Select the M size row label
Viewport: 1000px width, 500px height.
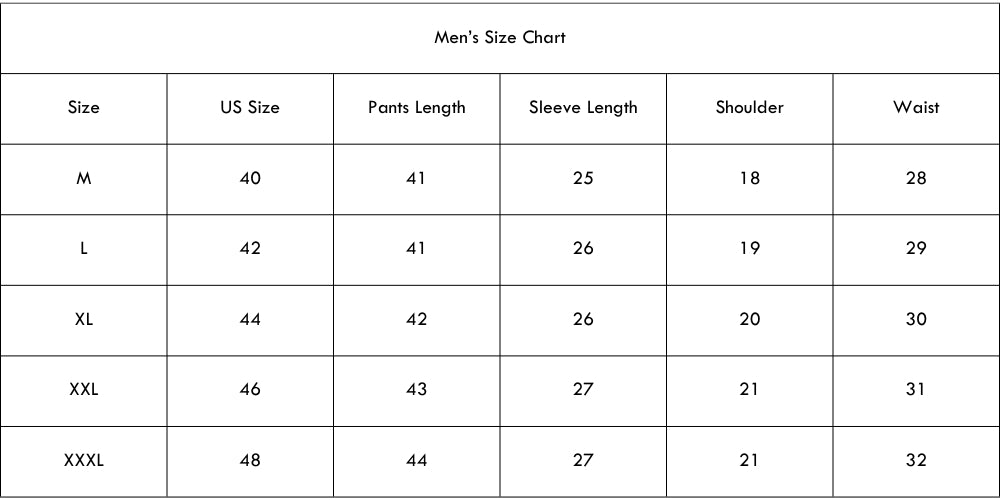(84, 179)
